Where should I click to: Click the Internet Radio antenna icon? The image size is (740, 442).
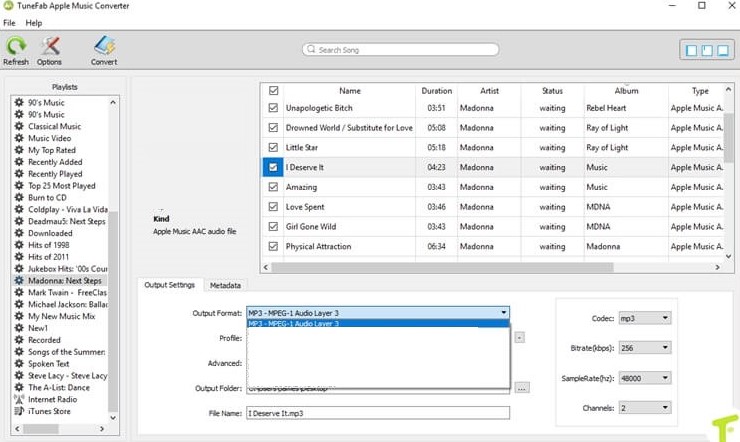(x=19, y=399)
